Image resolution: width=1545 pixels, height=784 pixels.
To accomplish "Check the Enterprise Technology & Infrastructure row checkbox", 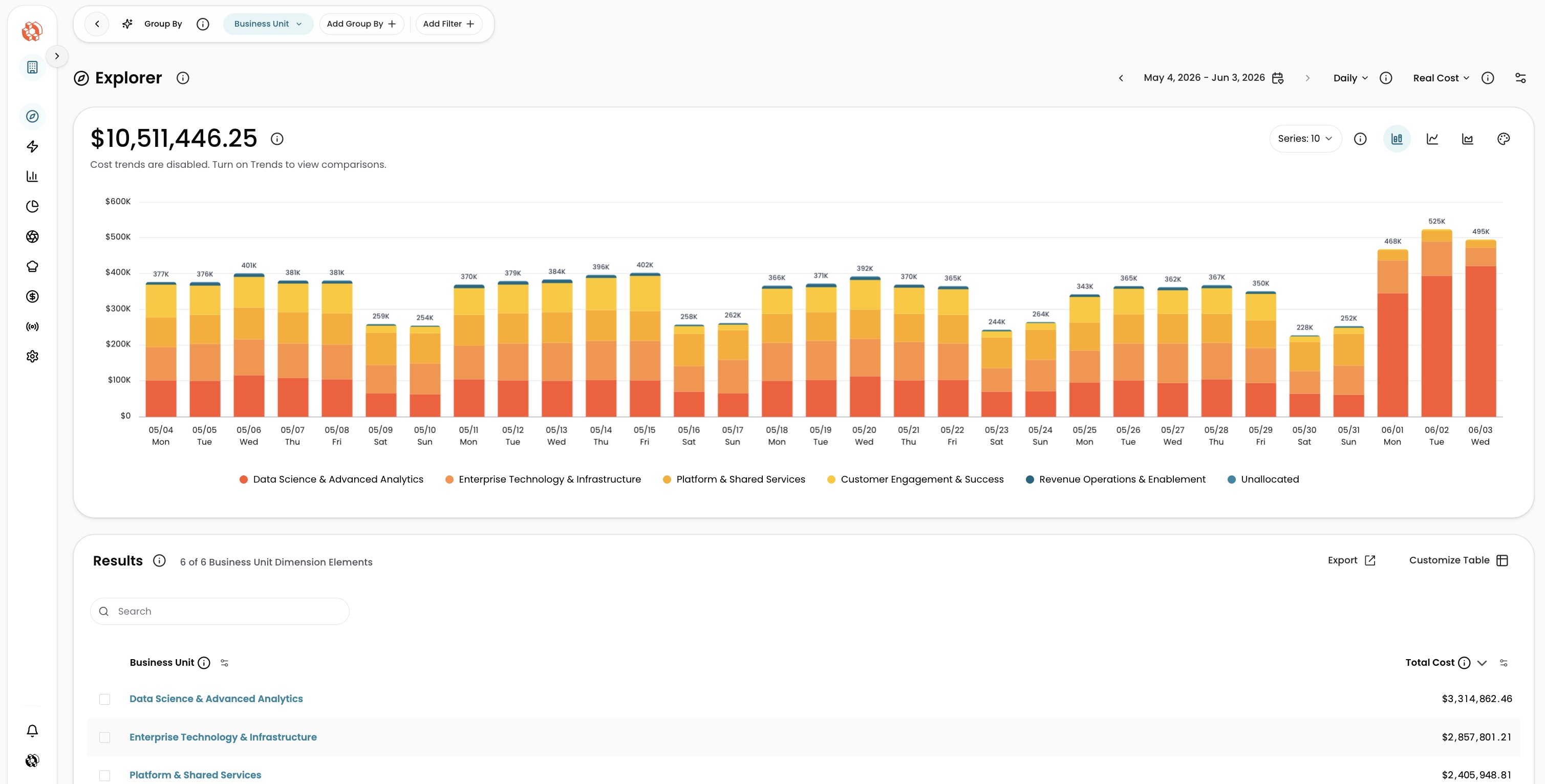I will tap(104, 737).
